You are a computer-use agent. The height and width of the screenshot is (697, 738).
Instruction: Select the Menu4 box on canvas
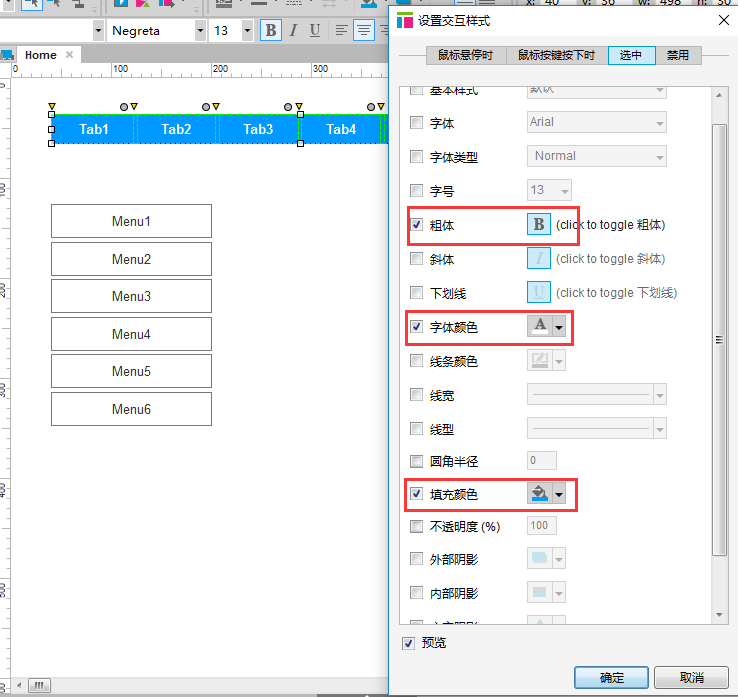point(131,334)
